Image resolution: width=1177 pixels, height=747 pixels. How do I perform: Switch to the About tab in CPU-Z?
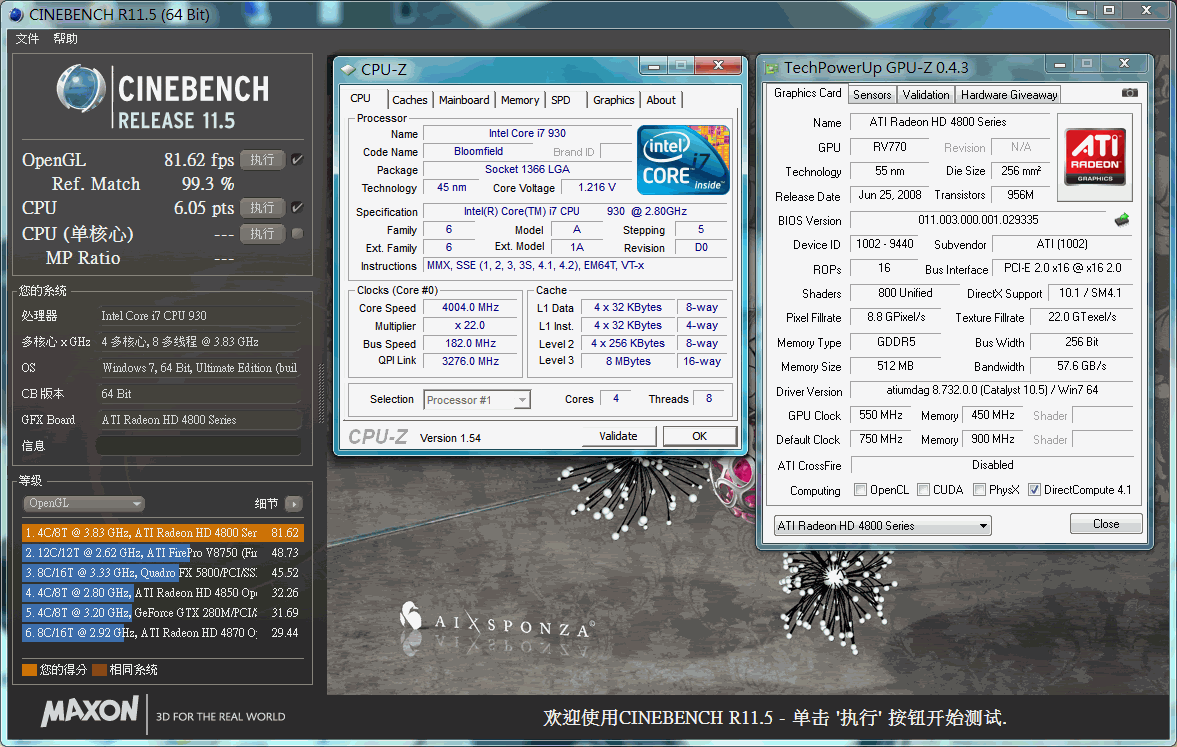(x=661, y=100)
